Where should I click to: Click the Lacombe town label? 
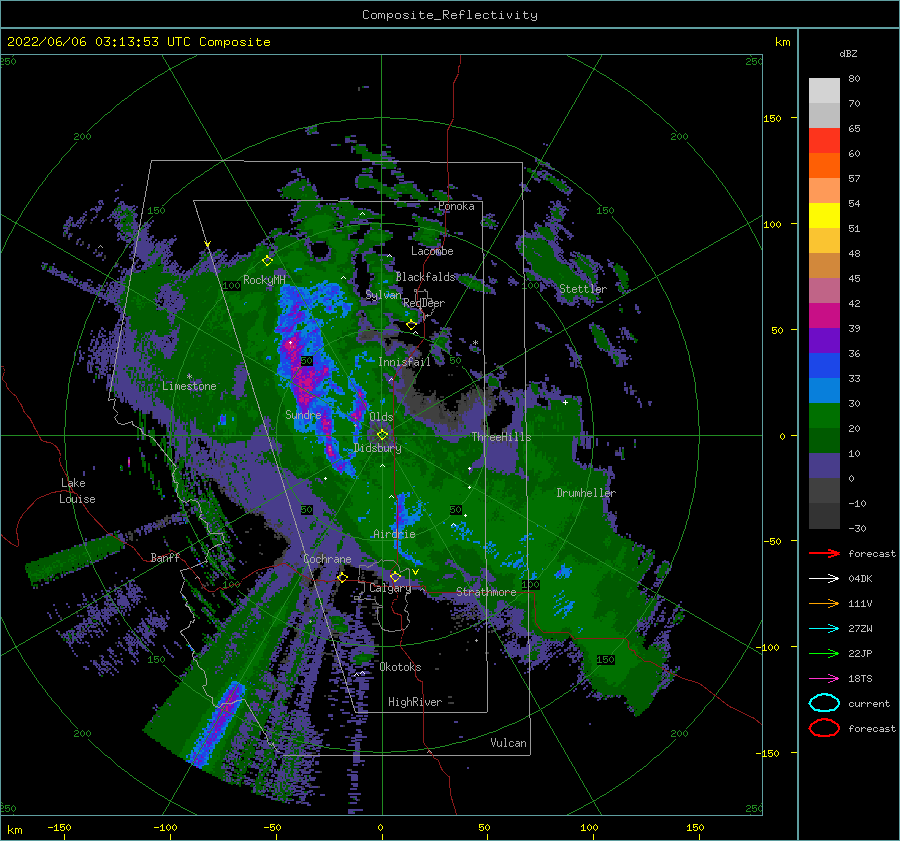(432, 251)
